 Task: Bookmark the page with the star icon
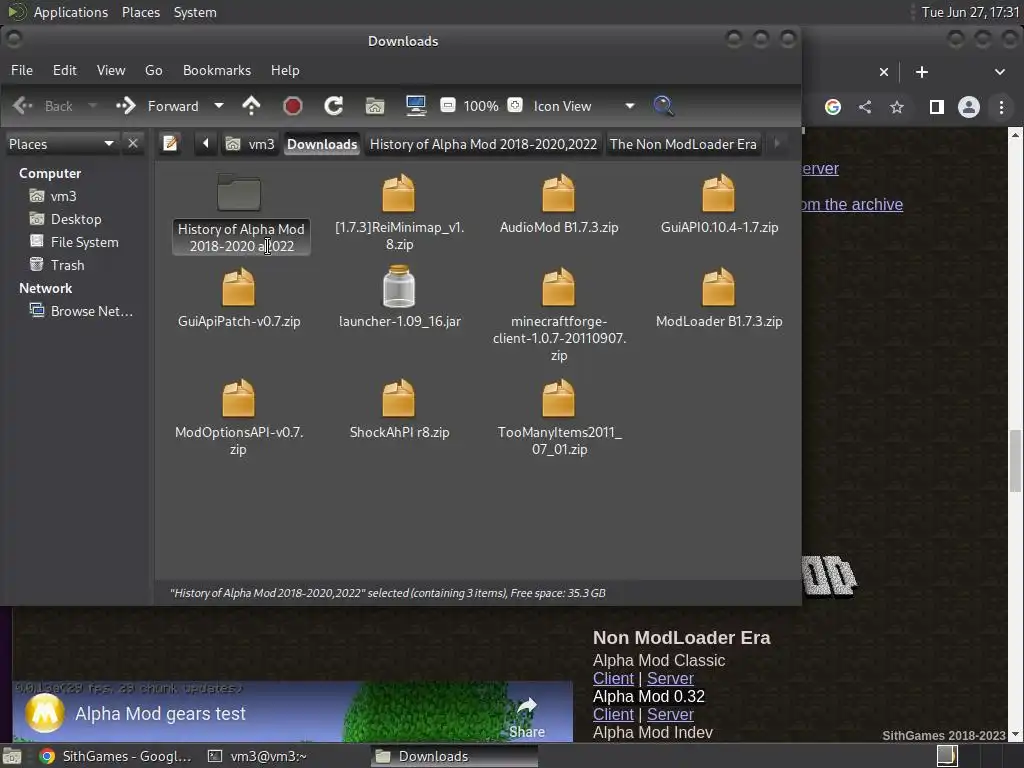click(x=897, y=107)
